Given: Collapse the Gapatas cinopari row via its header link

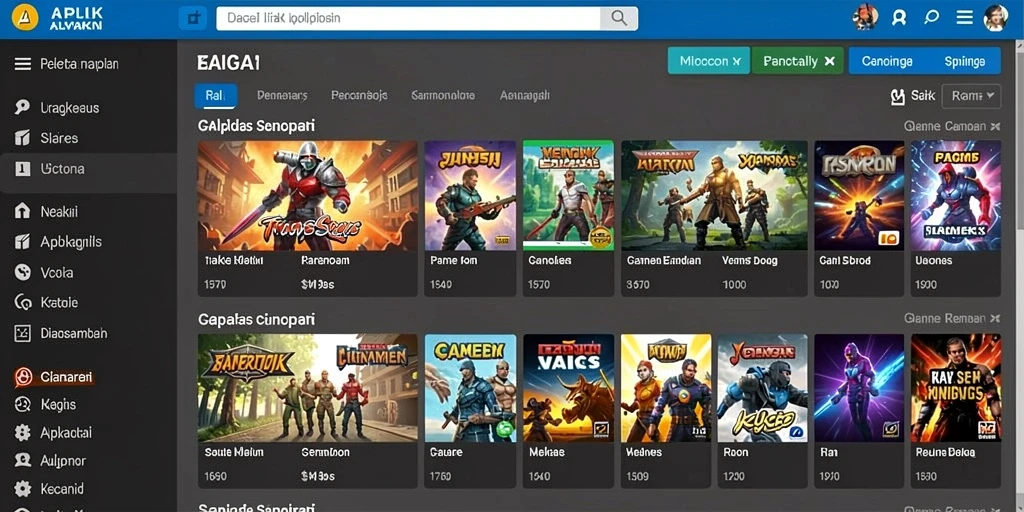Looking at the screenshot, I should 952,319.
